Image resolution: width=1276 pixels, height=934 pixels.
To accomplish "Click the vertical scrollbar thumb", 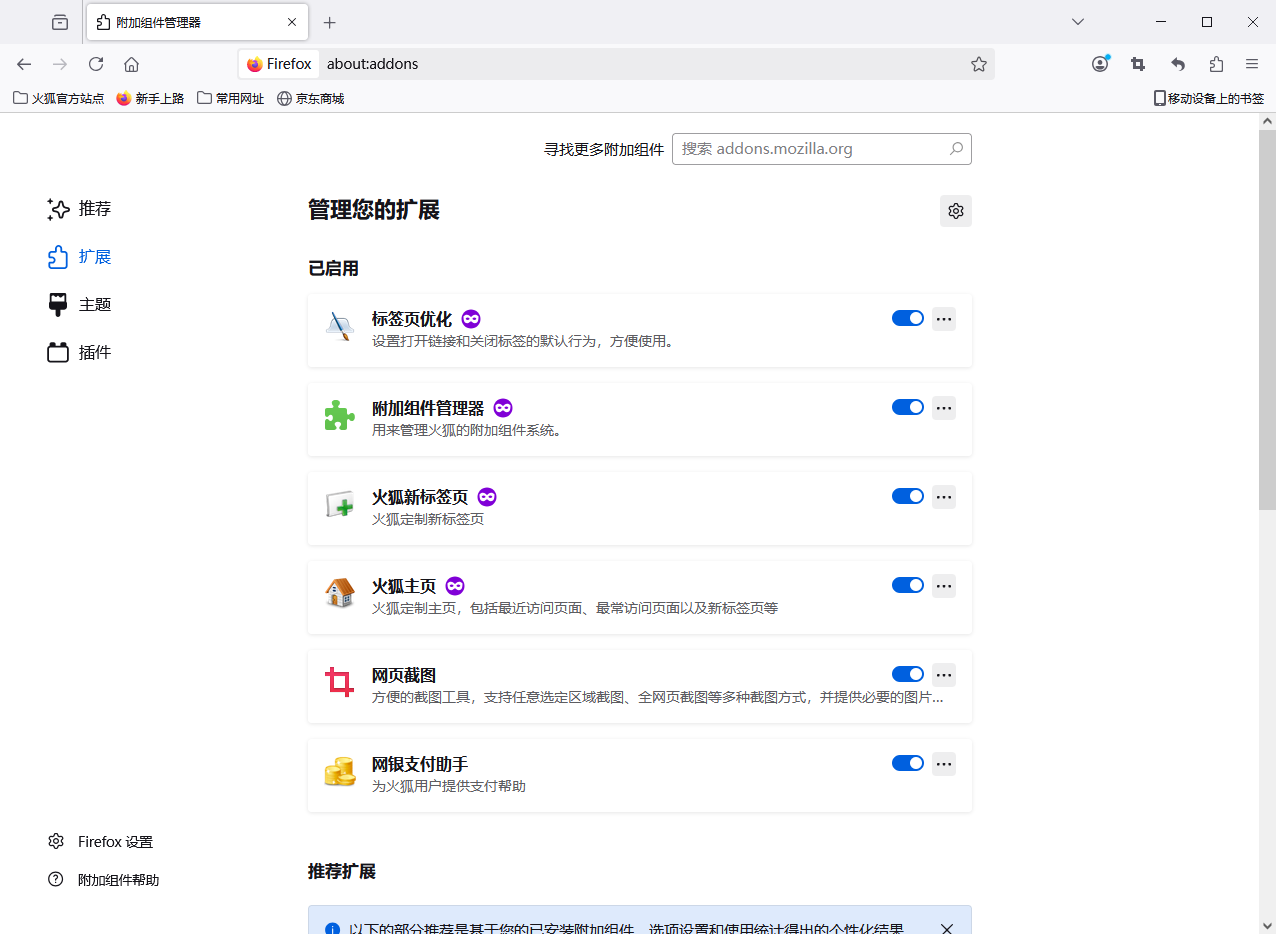I will tap(1267, 320).
